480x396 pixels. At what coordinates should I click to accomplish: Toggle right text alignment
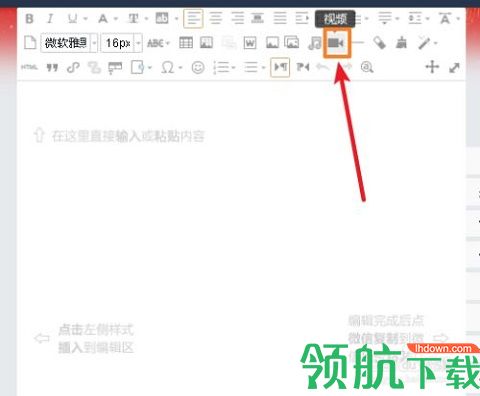point(238,18)
